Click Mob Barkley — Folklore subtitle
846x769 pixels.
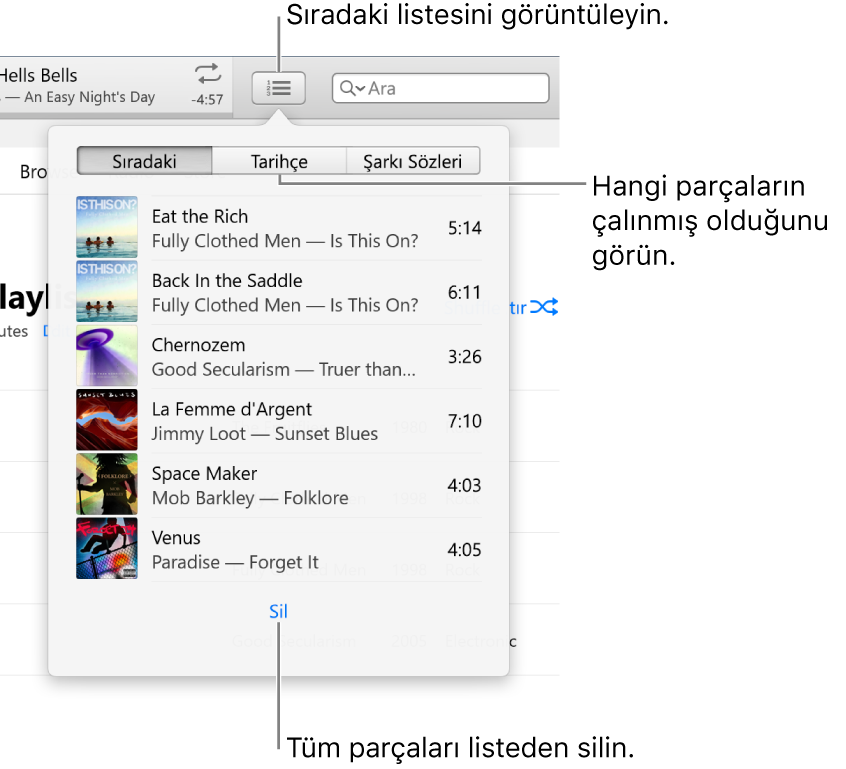click(250, 498)
